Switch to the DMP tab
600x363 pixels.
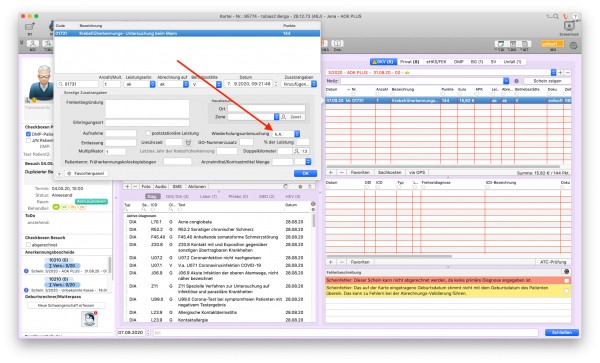458,62
